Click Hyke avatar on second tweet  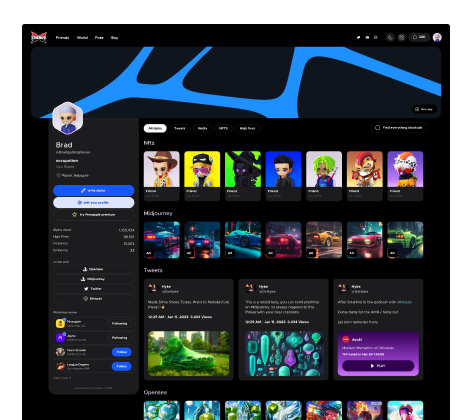(x=250, y=288)
